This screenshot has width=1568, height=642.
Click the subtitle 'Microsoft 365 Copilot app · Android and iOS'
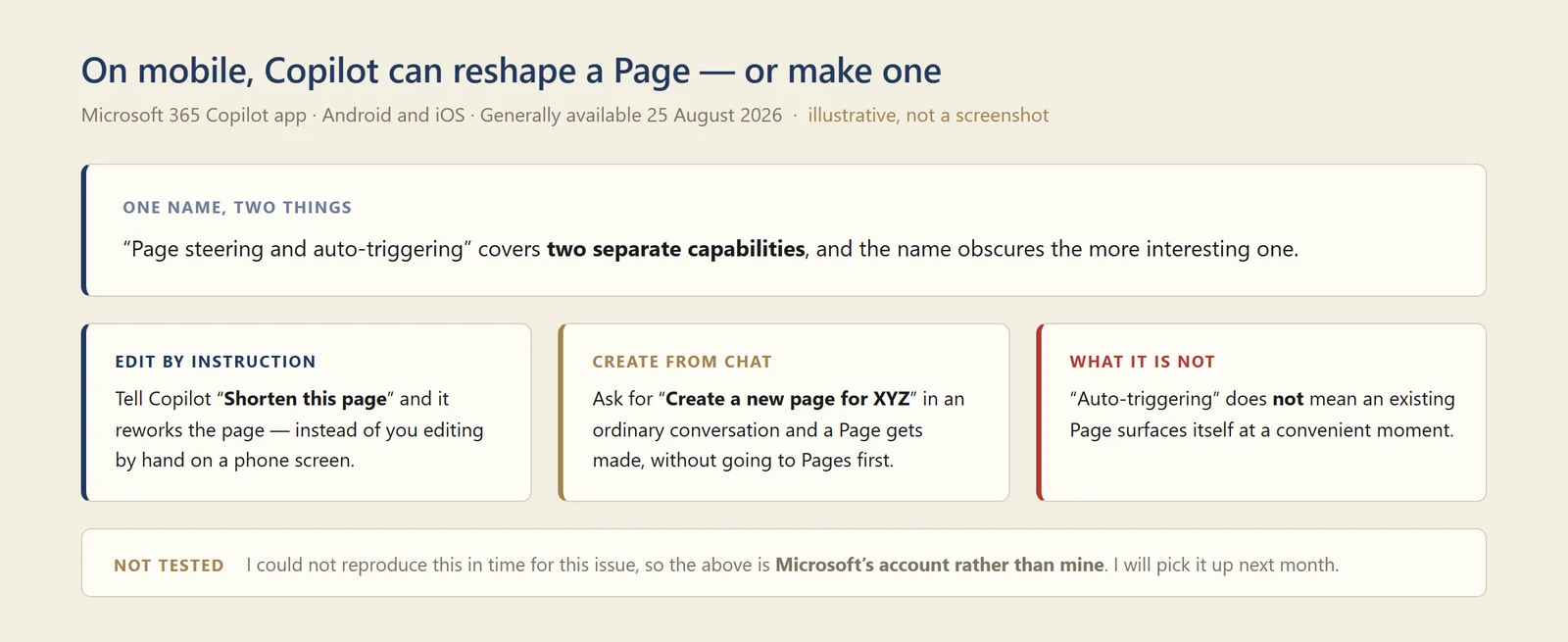point(272,116)
